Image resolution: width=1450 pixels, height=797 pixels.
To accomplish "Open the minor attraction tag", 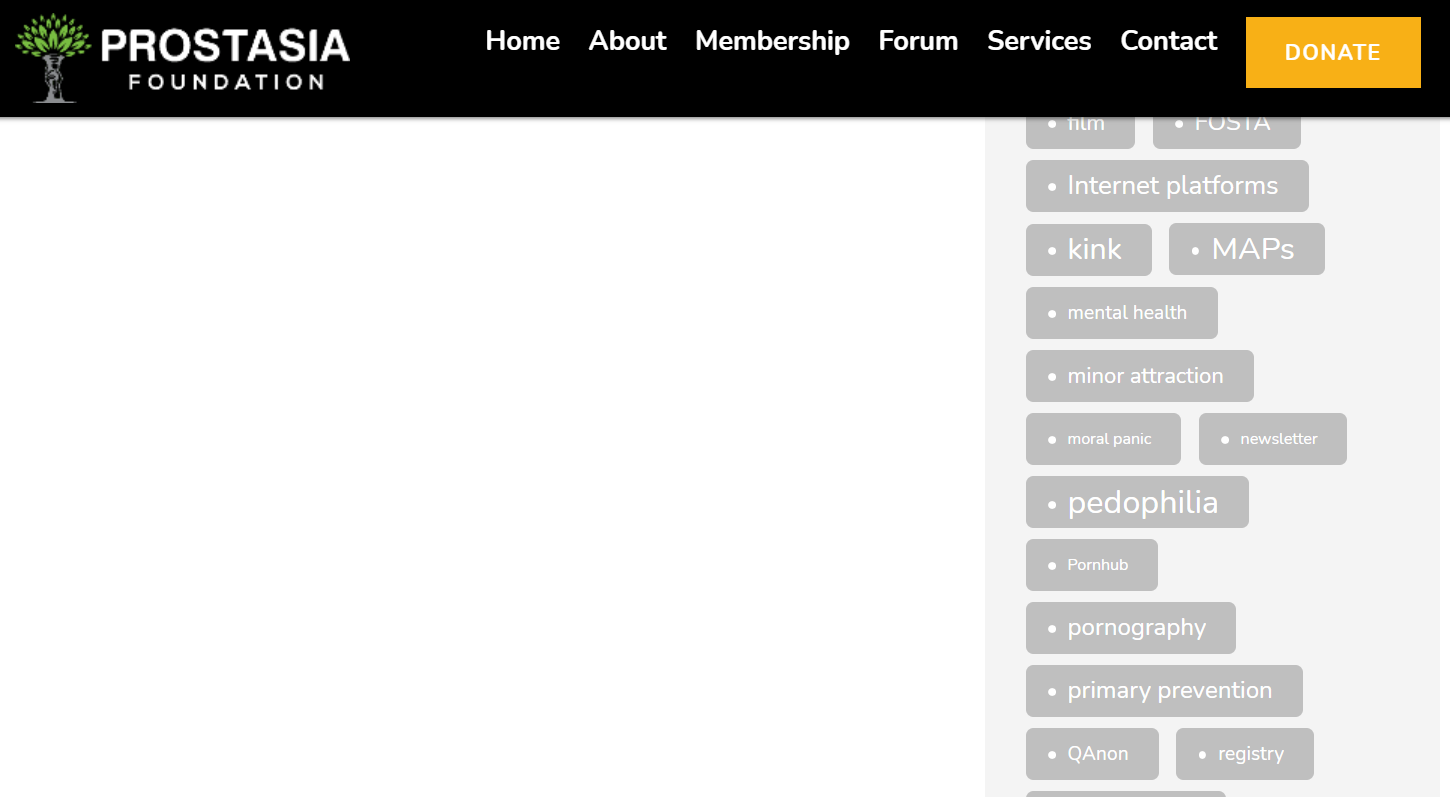I will 1140,376.
